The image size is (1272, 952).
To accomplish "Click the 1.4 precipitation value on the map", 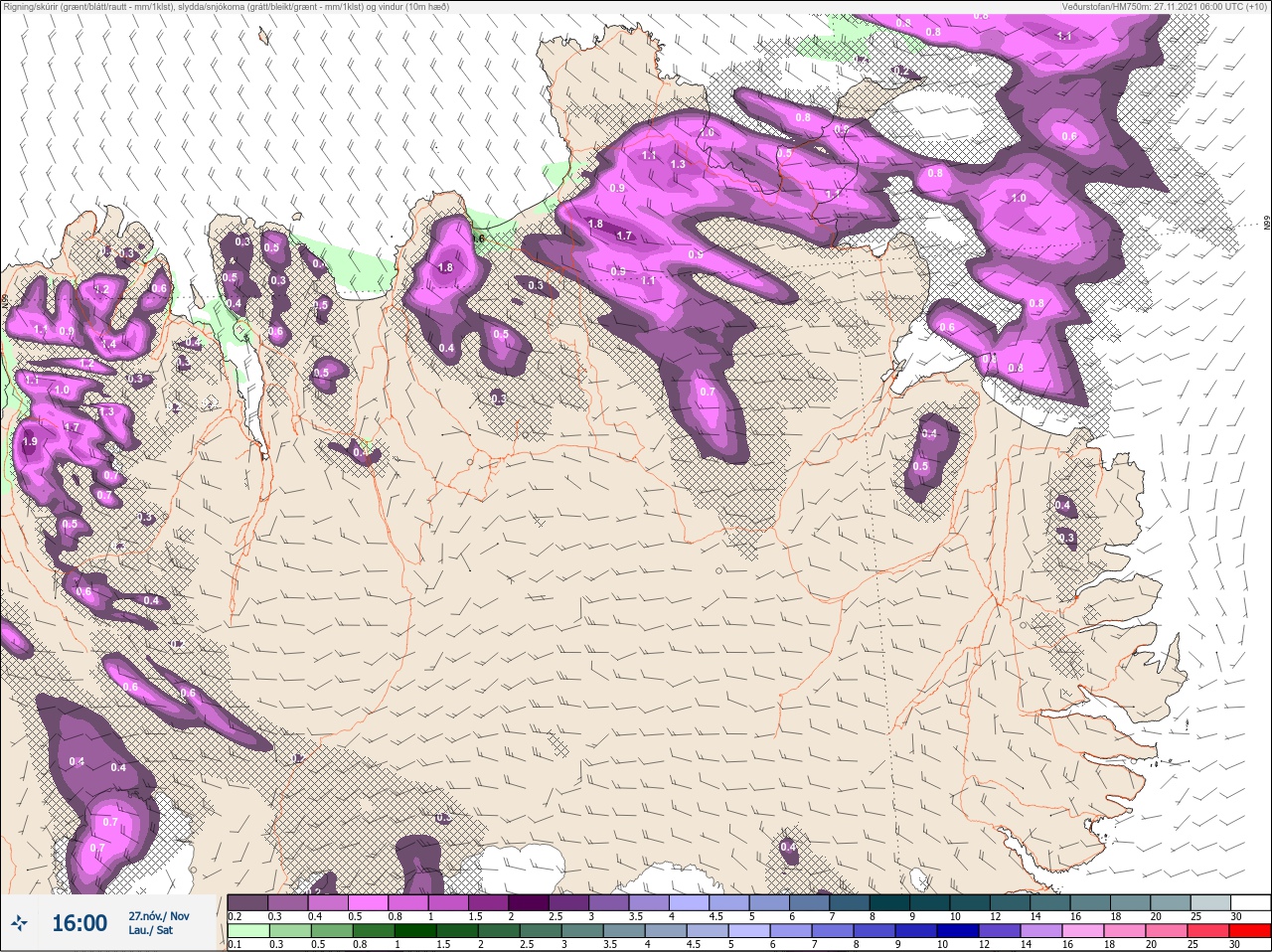I will click(108, 344).
